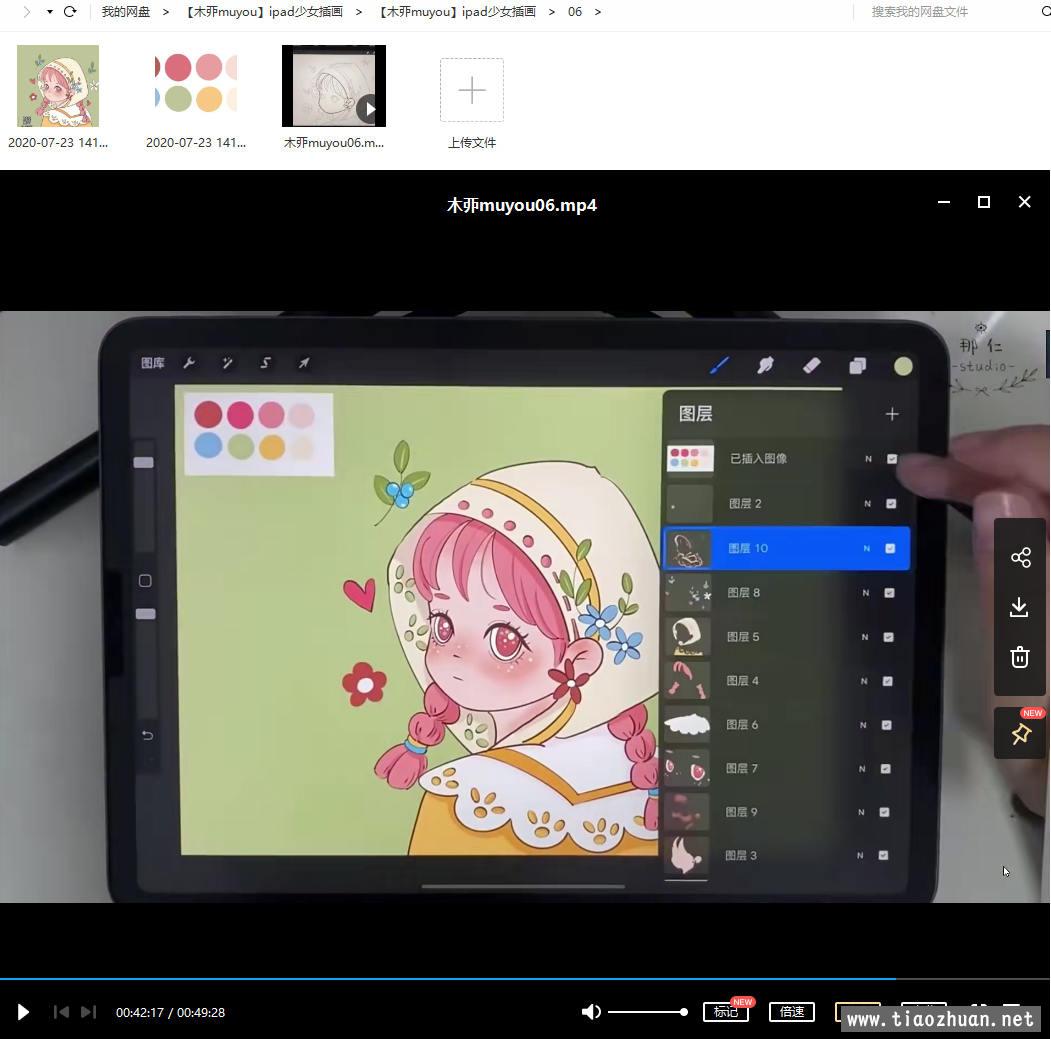This screenshot has height=1039, width=1051.
Task: Delete the video using the trash icon
Action: (1020, 657)
